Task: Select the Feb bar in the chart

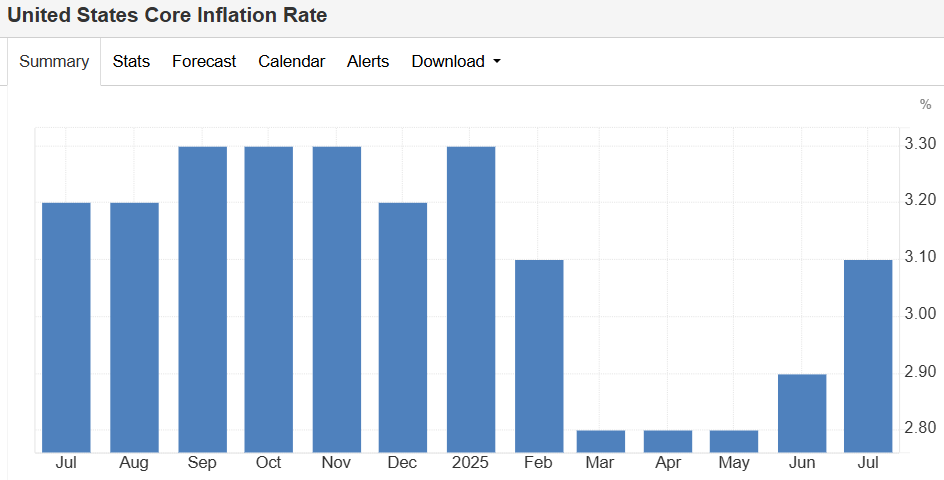Action: tap(539, 355)
